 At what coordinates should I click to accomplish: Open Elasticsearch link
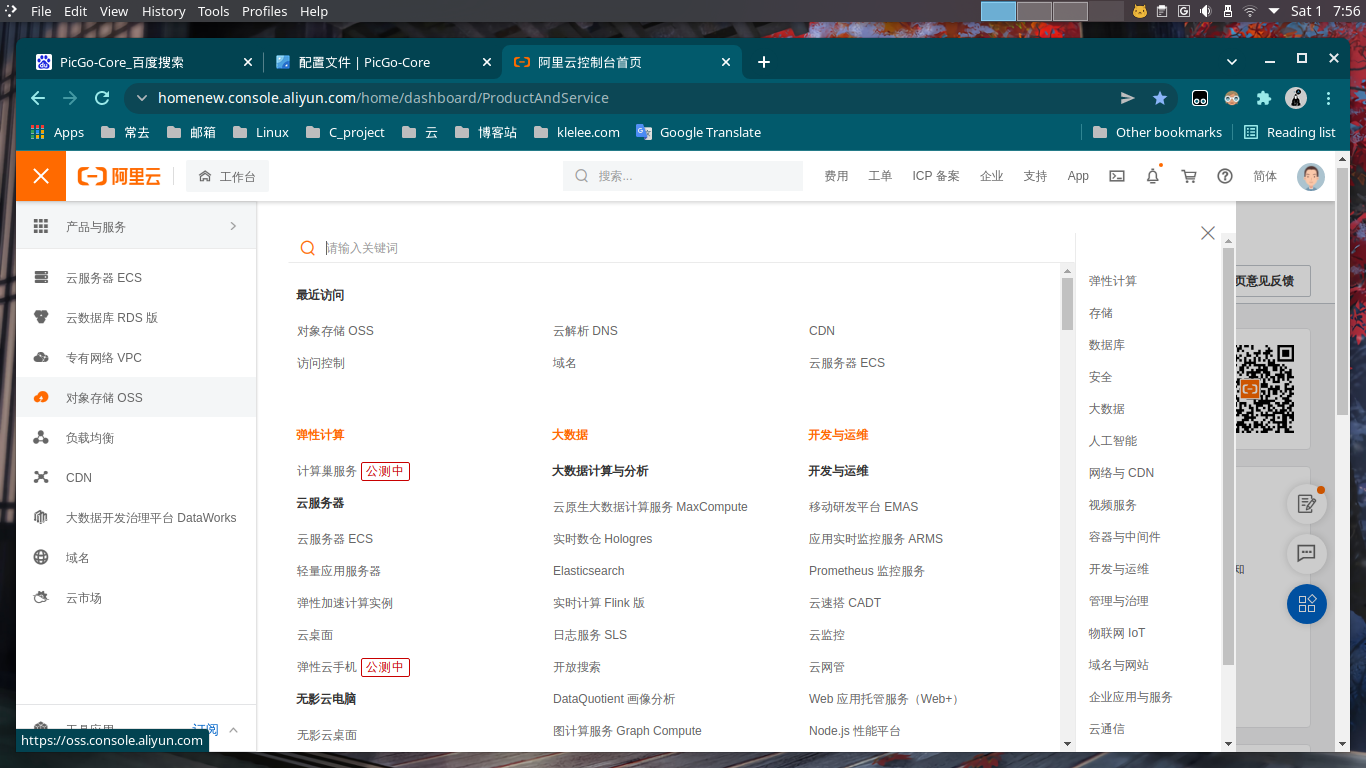tap(589, 571)
